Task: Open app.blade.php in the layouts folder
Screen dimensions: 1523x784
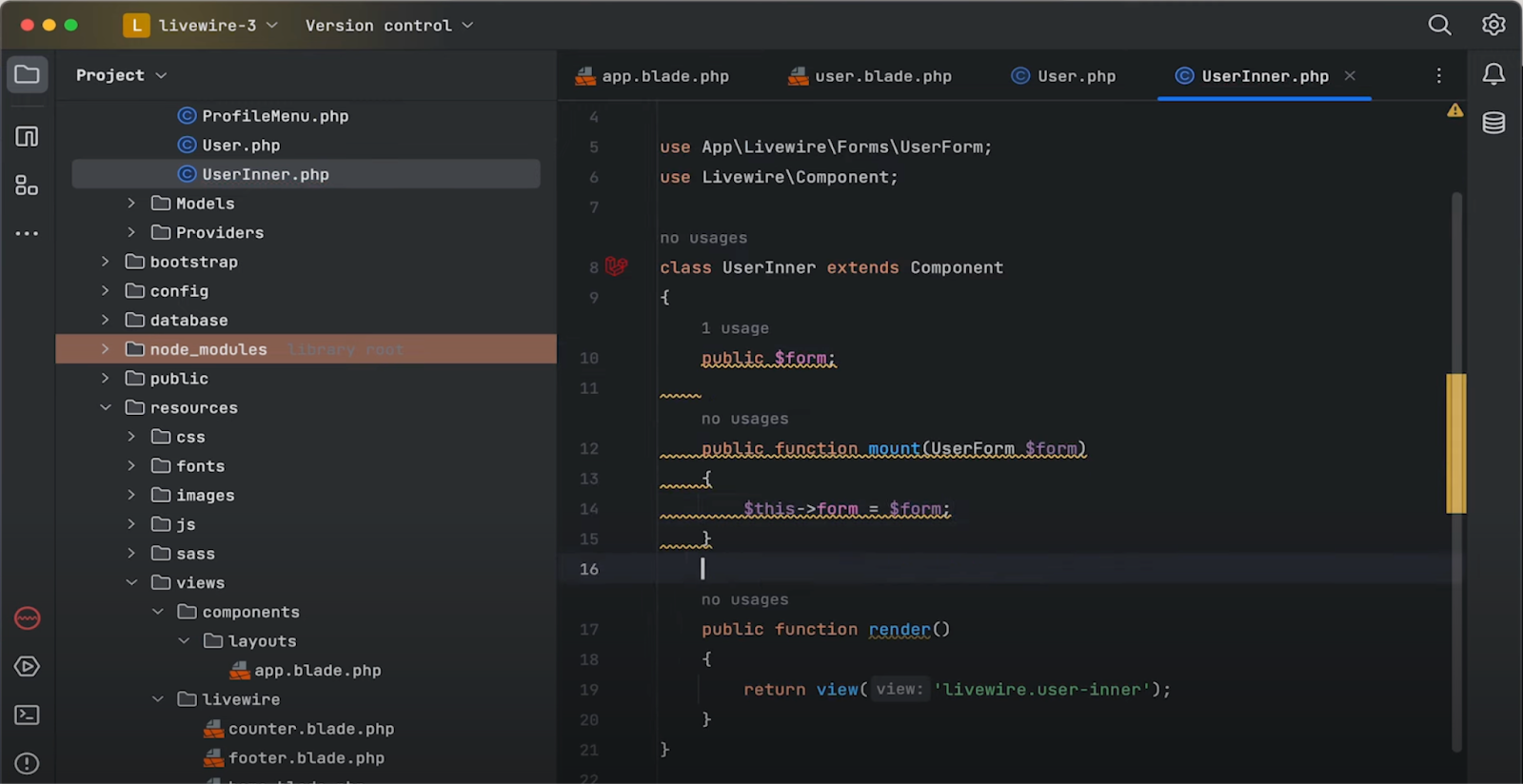Action: (x=306, y=671)
